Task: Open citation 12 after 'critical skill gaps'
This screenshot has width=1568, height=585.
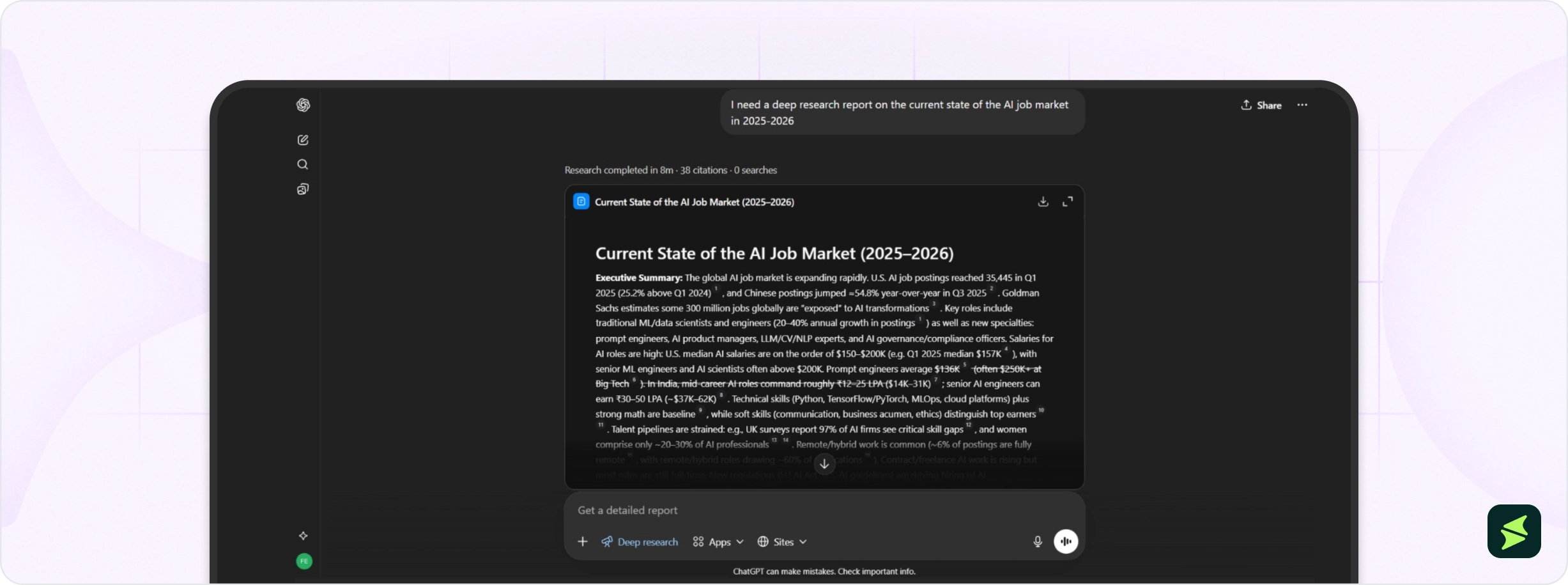Action: point(969,425)
